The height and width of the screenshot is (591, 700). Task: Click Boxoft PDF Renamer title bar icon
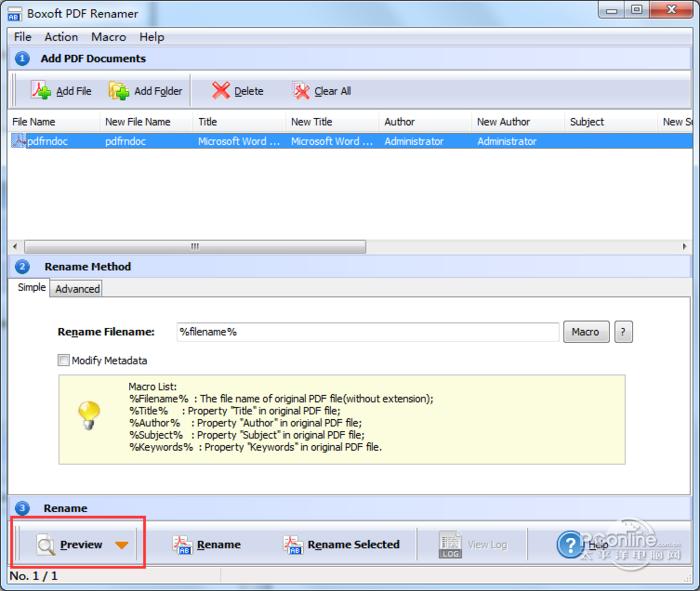pos(14,14)
